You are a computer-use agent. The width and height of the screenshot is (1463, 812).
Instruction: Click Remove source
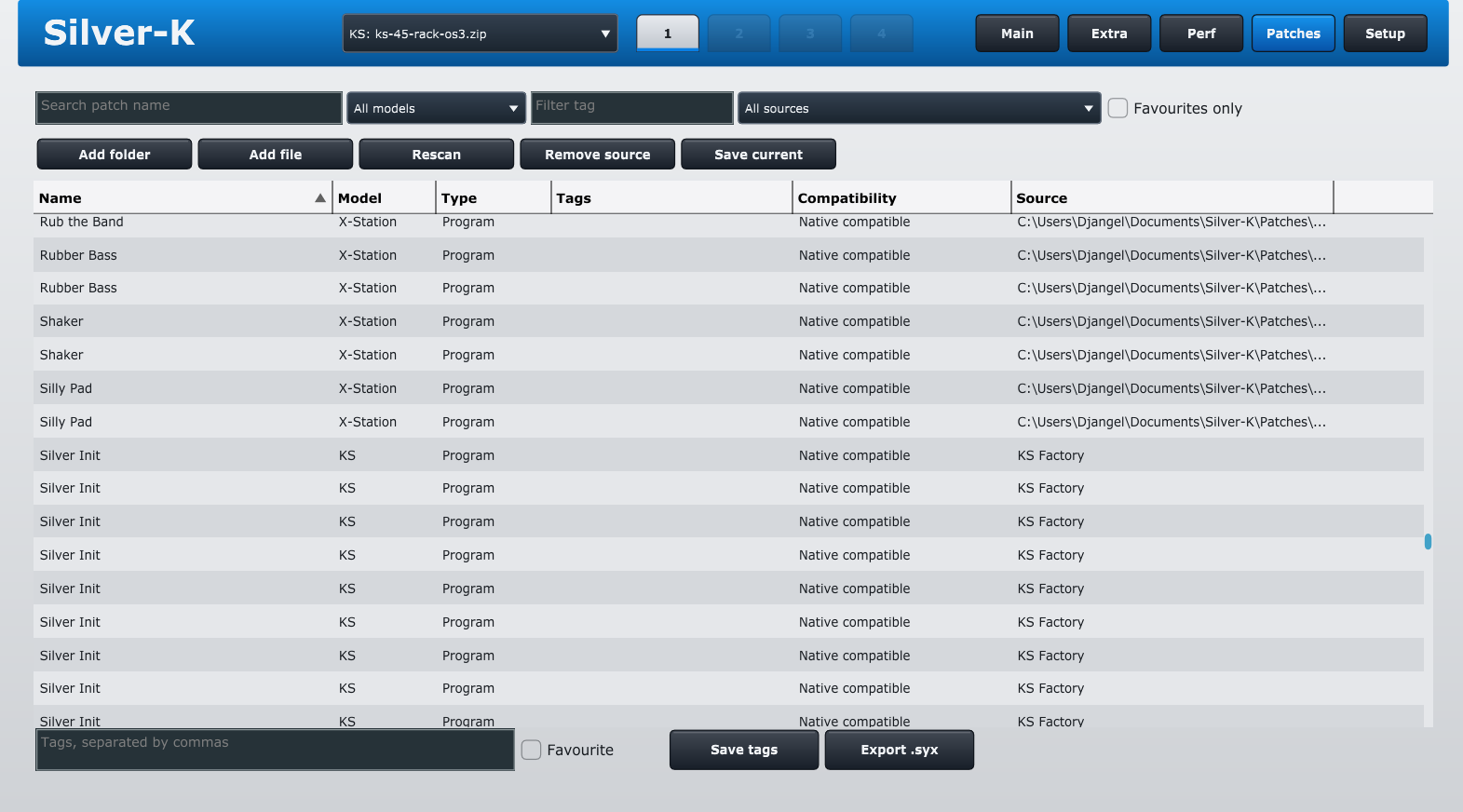coord(598,154)
